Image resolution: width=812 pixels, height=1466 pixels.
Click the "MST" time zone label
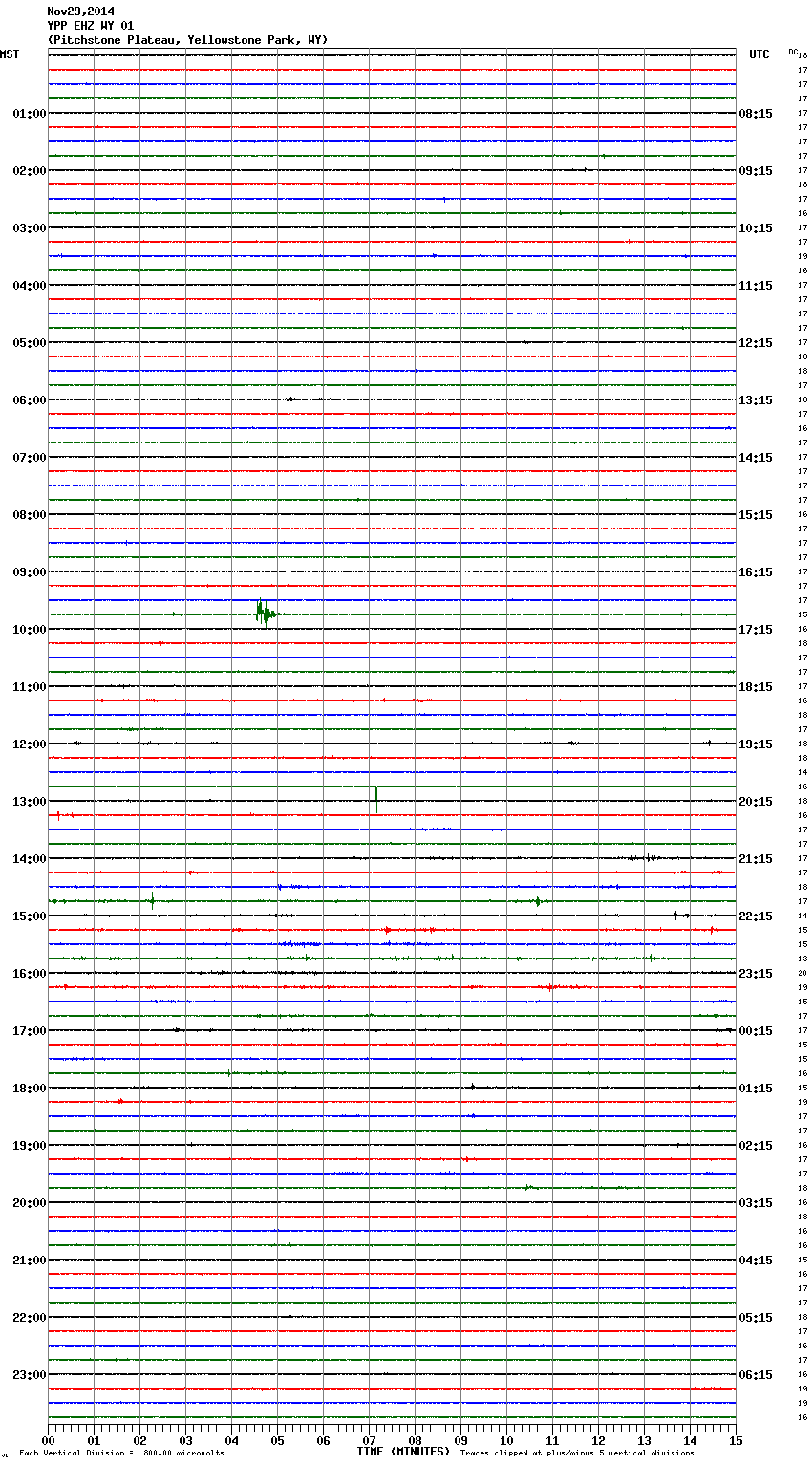(x=10, y=54)
